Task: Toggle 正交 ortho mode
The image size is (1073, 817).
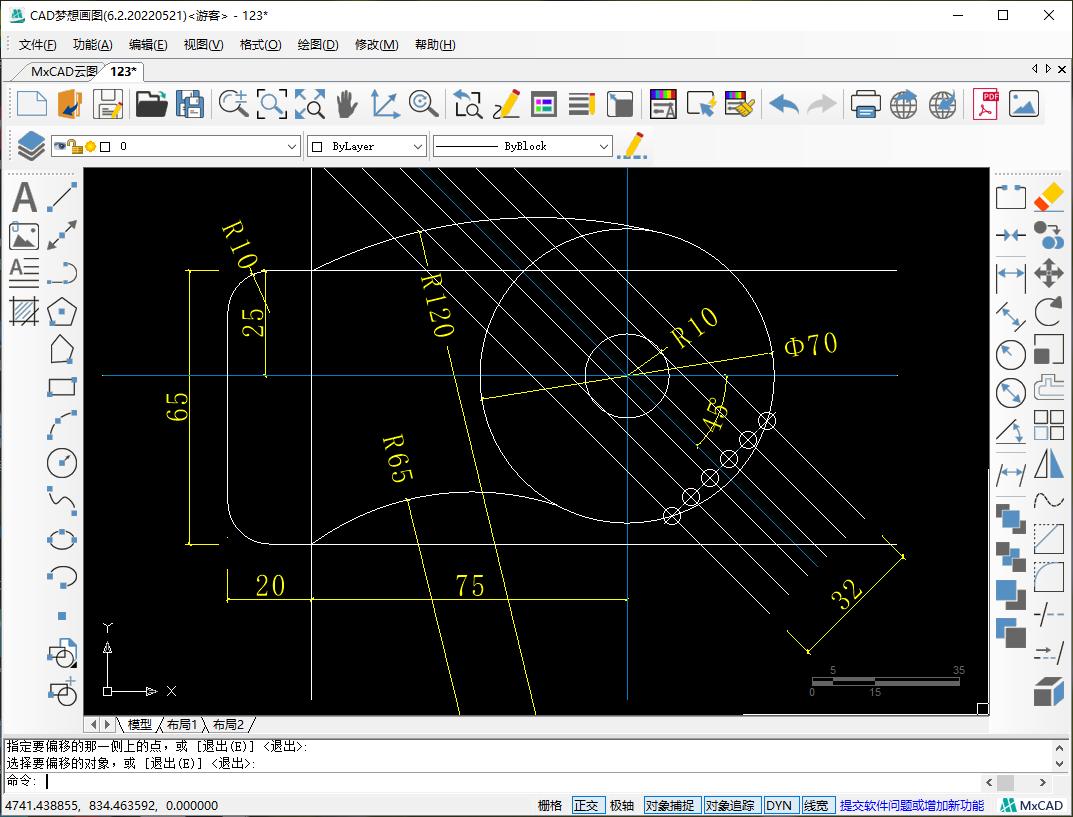Action: click(x=586, y=805)
